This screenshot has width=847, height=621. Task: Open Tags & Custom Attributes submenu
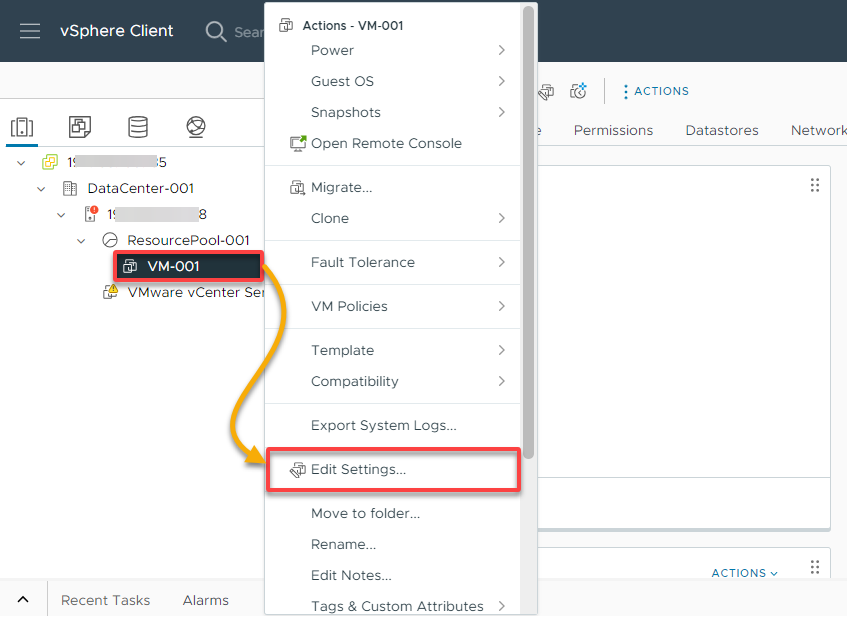[x=393, y=606]
